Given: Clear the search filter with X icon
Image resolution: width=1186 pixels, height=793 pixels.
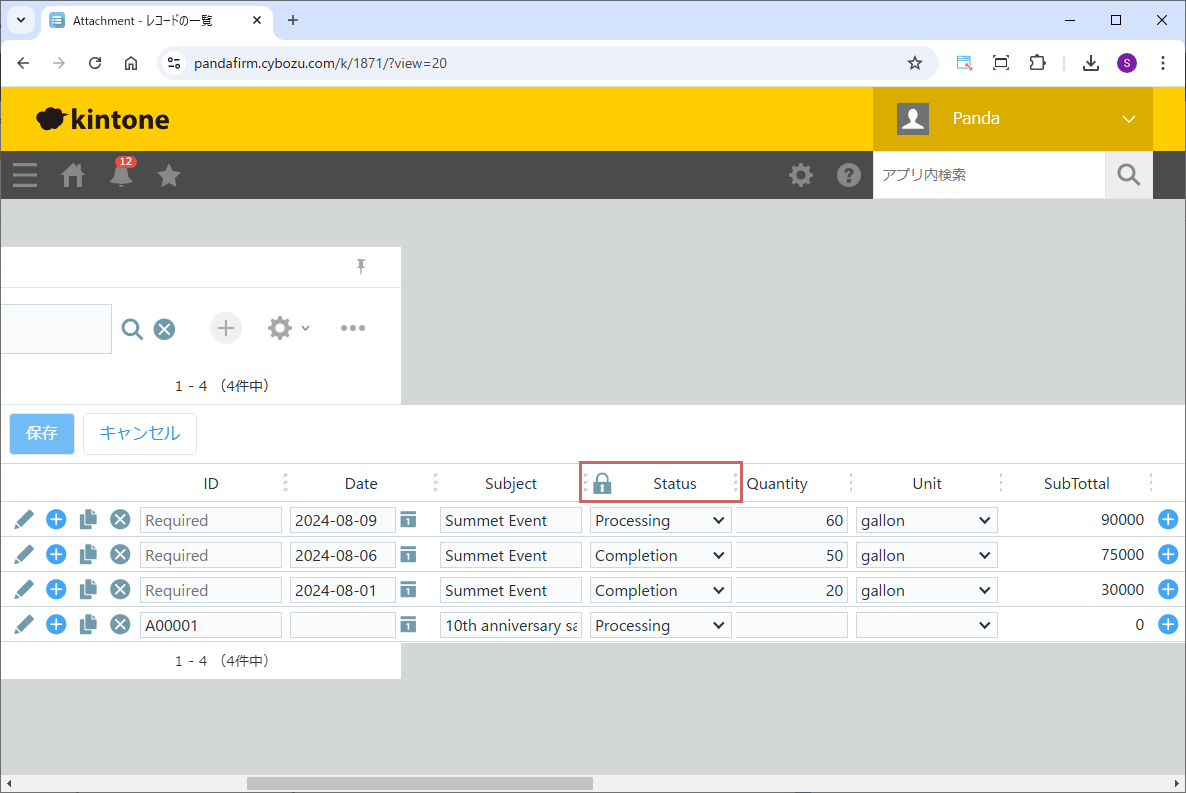Looking at the screenshot, I should pyautogui.click(x=164, y=329).
